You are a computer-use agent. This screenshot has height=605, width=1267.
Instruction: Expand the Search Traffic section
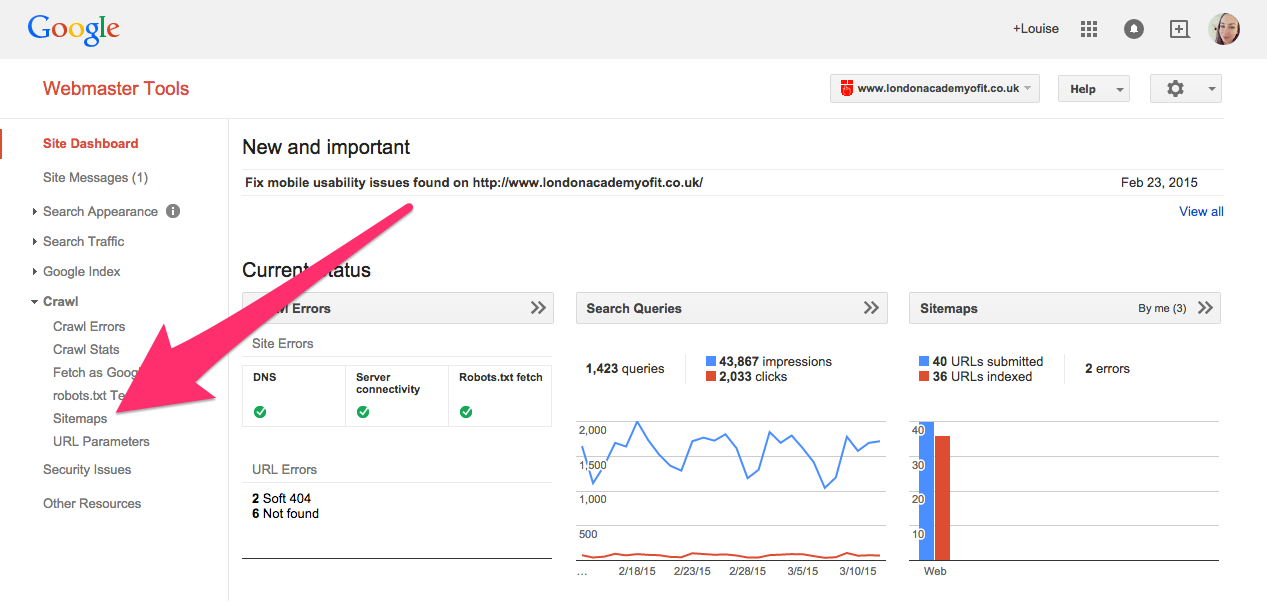(x=86, y=241)
